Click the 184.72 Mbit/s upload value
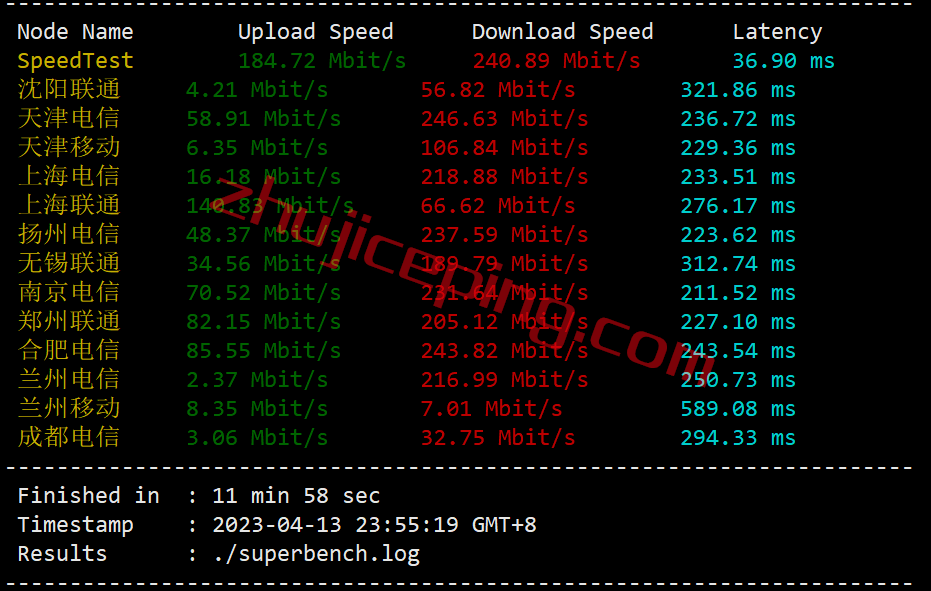 click(322, 61)
